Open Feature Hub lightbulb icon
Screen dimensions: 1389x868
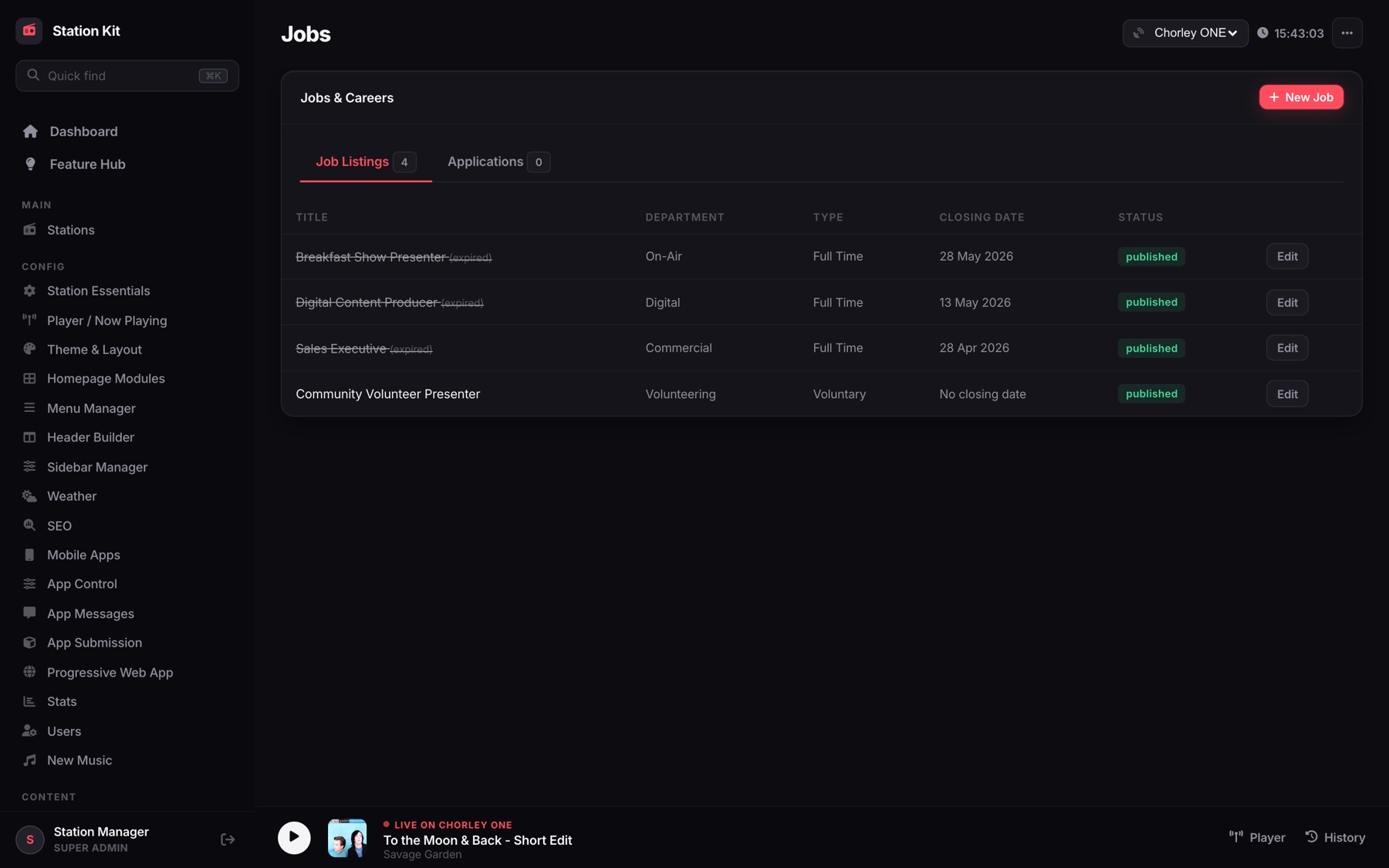30,164
